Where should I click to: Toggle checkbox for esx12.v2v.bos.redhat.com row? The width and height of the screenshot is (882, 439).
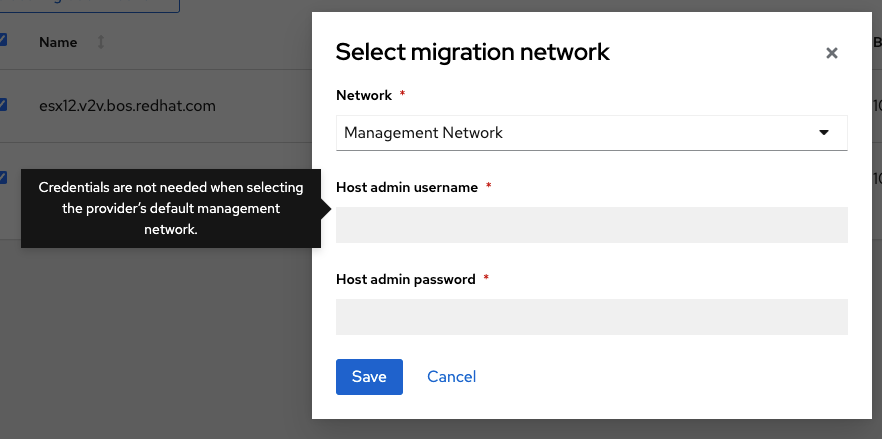tap(3, 104)
